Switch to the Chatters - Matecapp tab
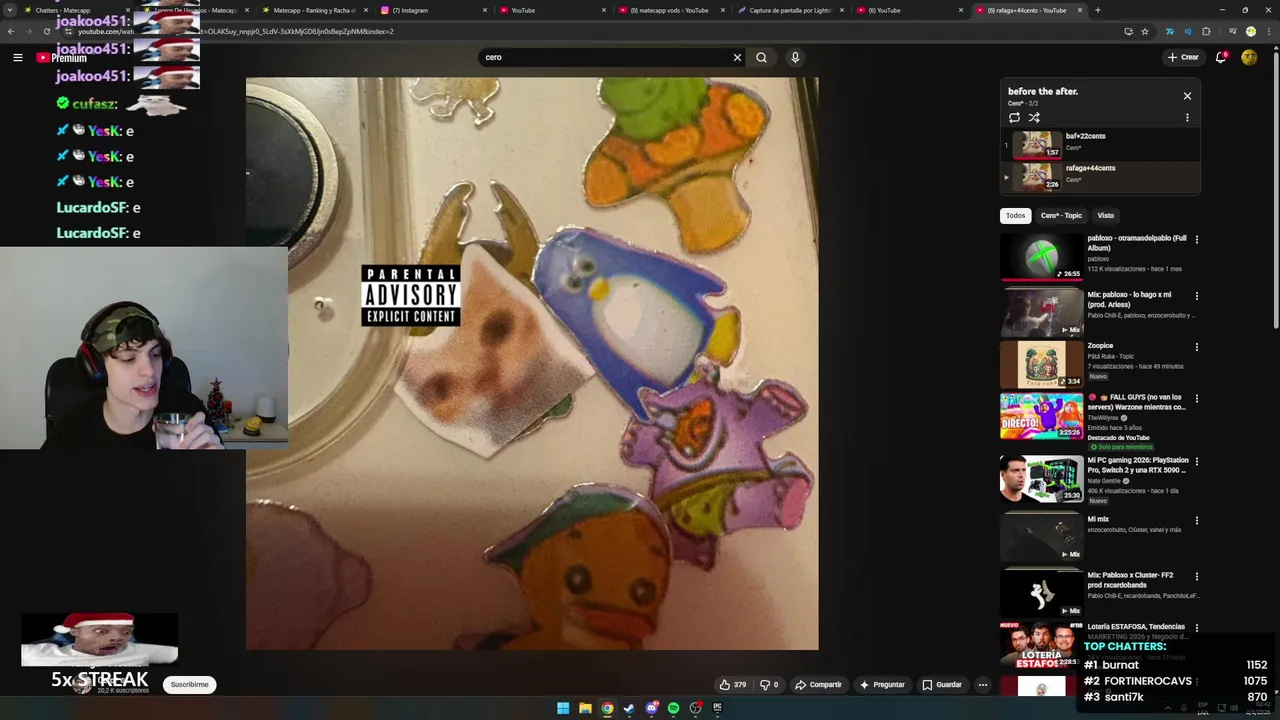1280x720 pixels. pyautogui.click(x=68, y=10)
